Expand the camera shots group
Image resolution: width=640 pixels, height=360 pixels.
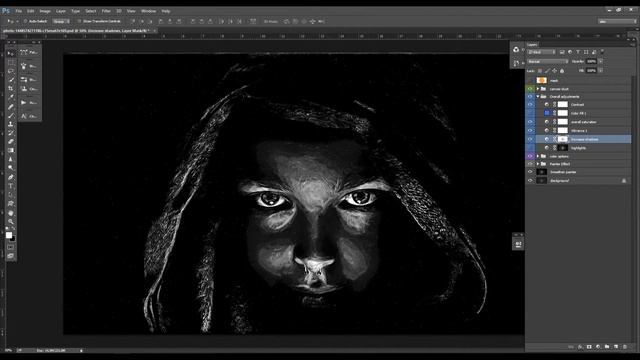click(538, 89)
